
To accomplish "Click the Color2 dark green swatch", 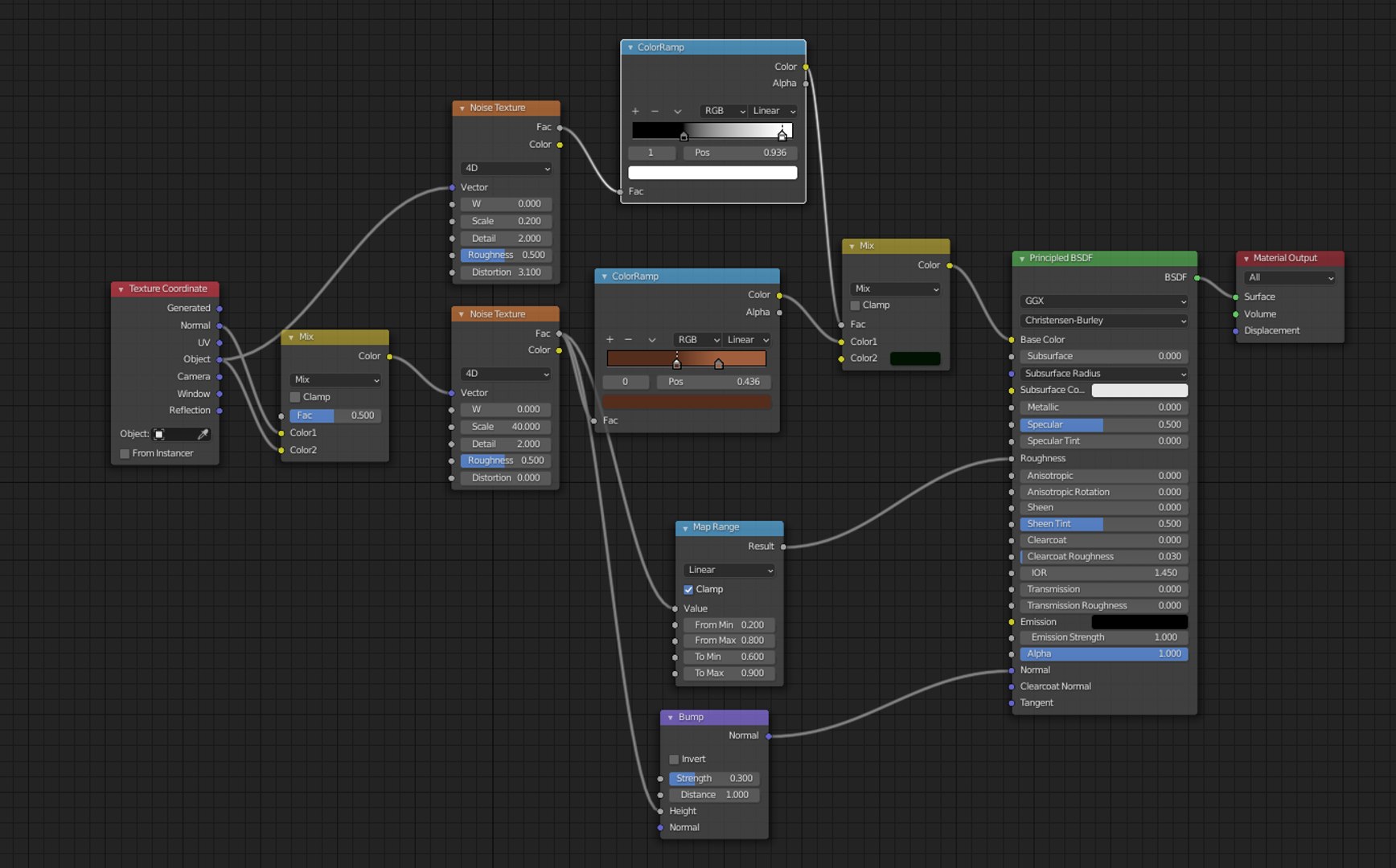I will tap(915, 358).
